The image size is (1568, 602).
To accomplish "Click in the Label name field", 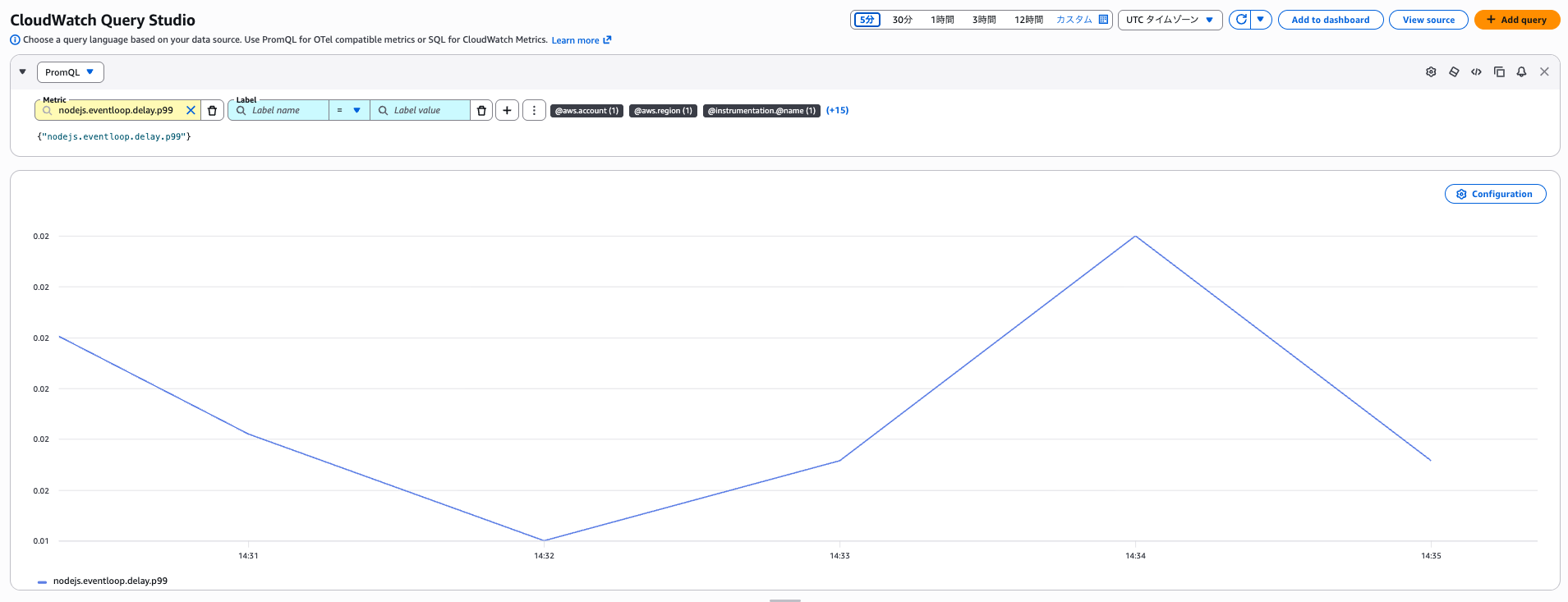I will pos(287,110).
